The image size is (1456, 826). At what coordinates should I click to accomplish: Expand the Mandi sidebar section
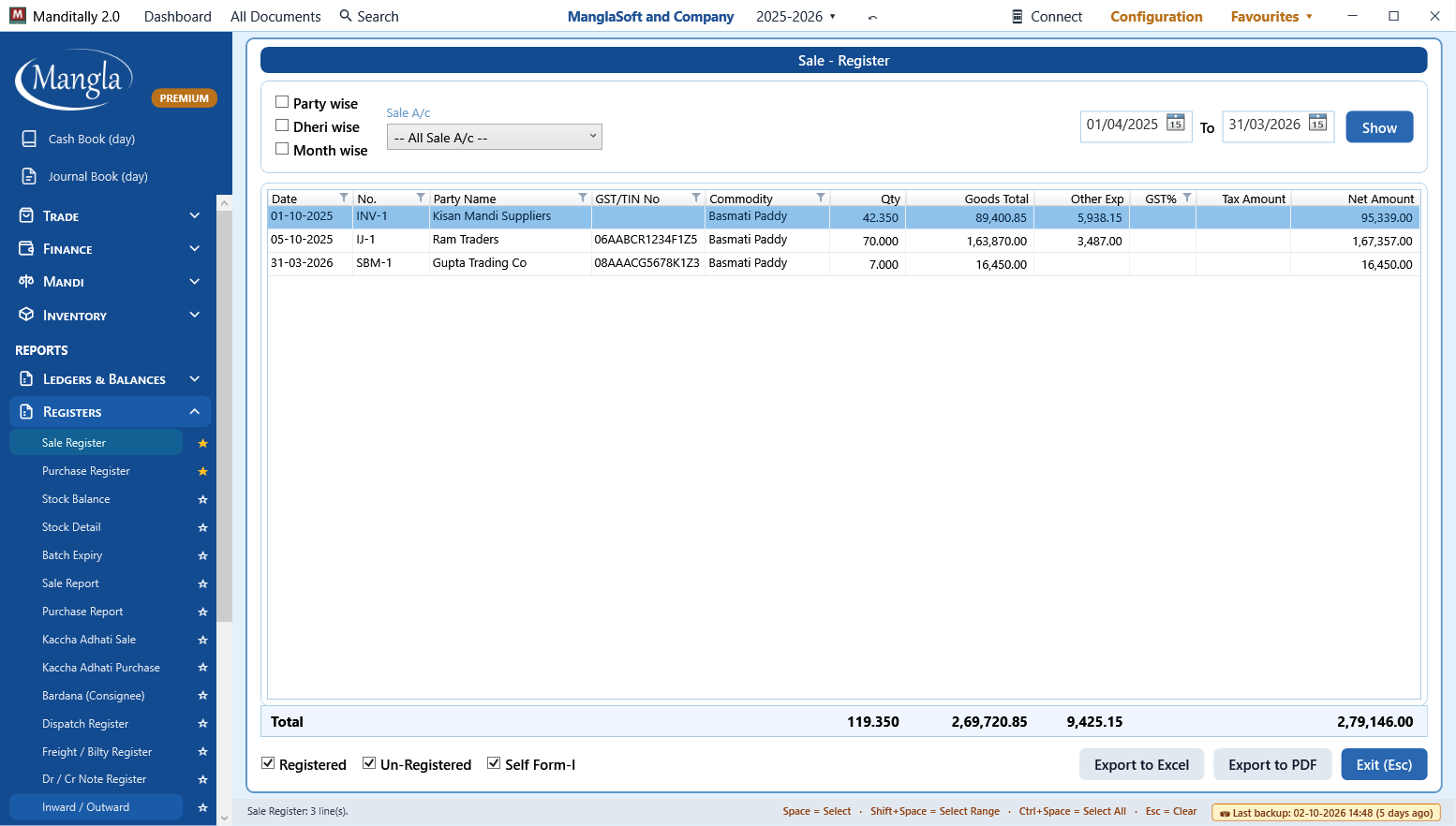(111, 282)
